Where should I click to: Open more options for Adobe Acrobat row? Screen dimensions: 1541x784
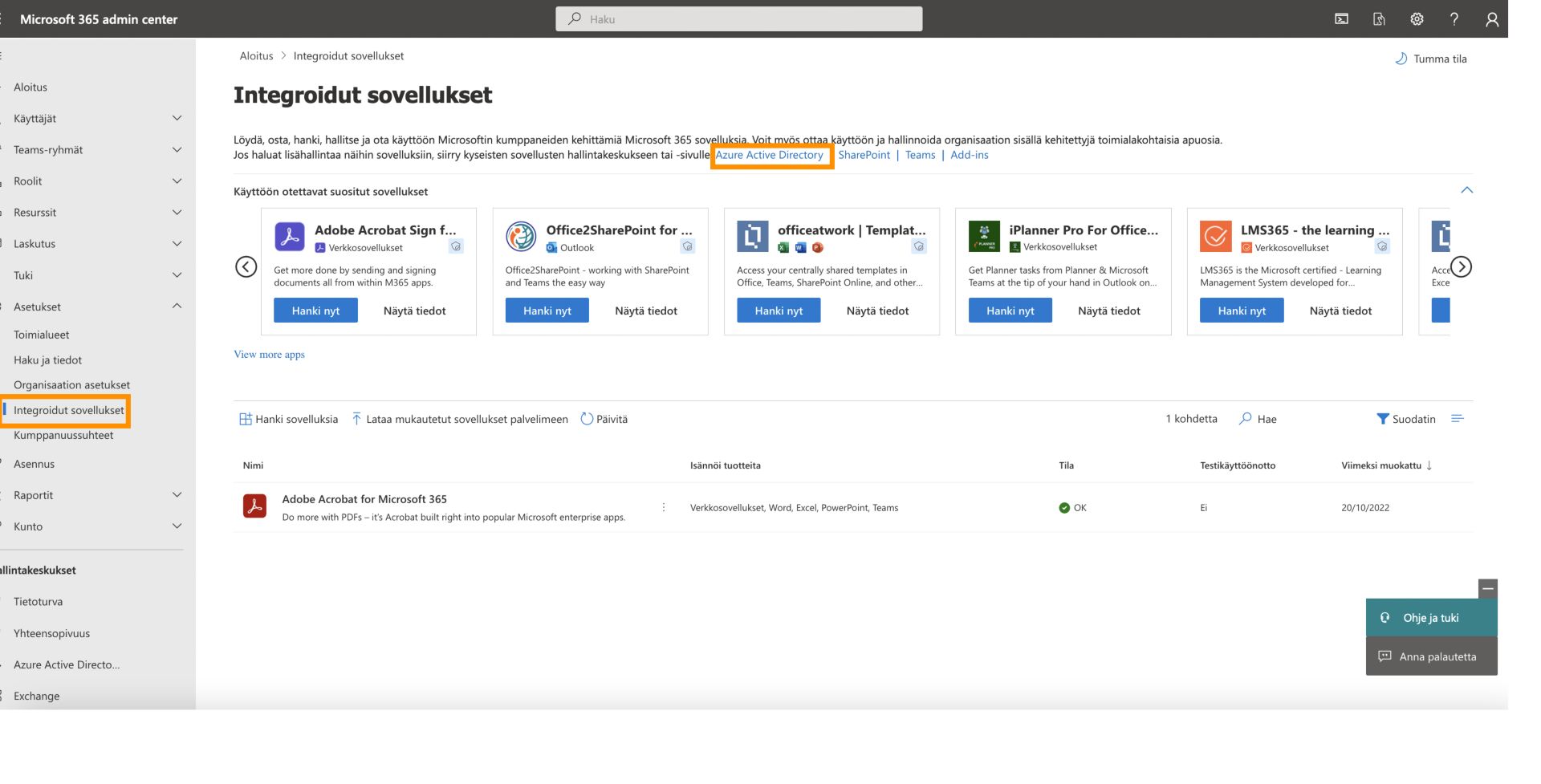[x=663, y=507]
